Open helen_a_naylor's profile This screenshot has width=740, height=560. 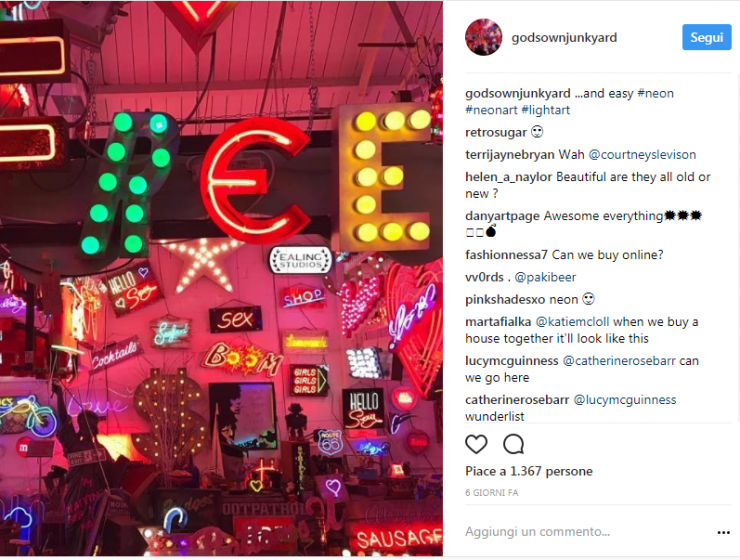pos(508,177)
